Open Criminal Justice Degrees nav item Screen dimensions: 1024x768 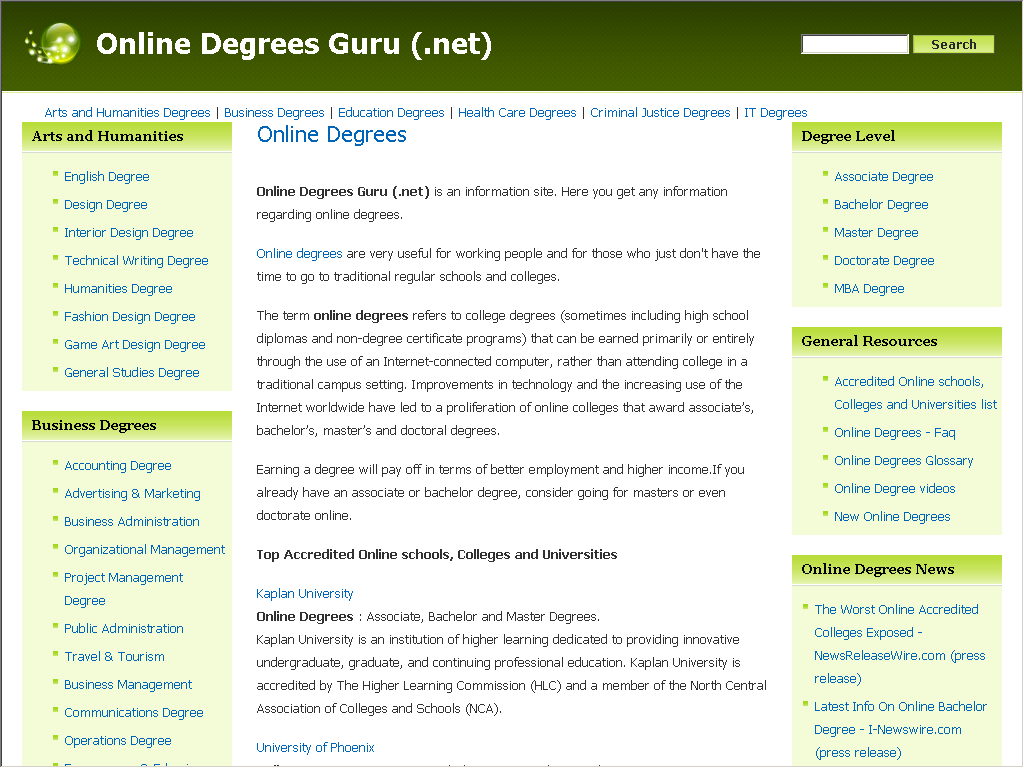point(660,112)
